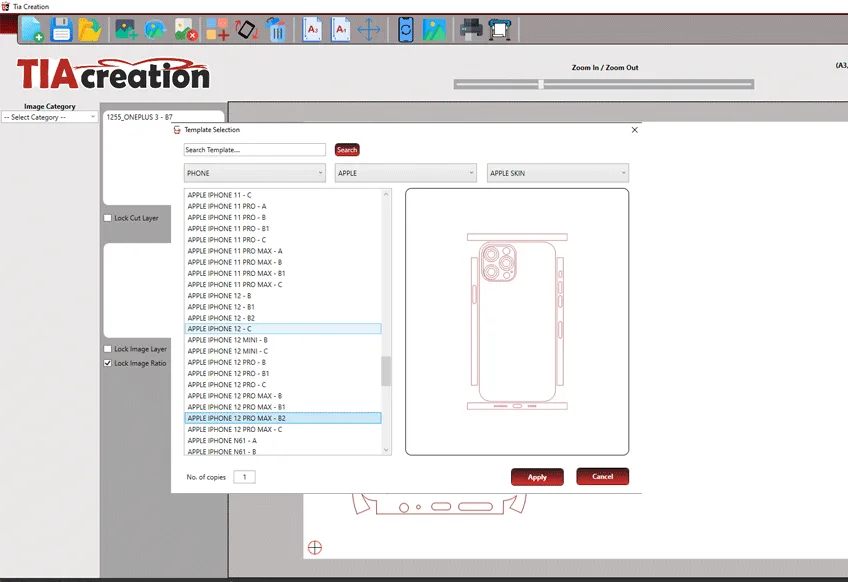Click the replace image icon with circular arrow
This screenshot has width=848, height=582.
coord(155,29)
